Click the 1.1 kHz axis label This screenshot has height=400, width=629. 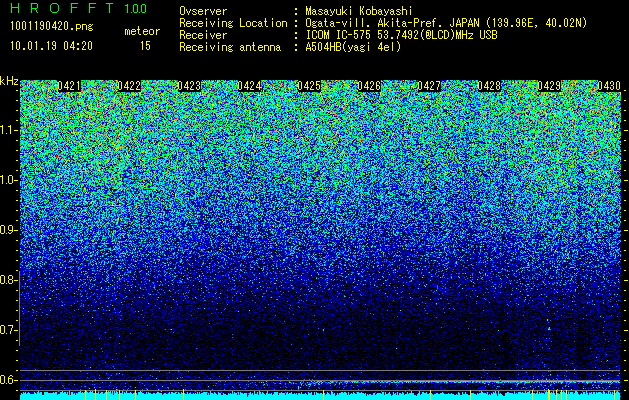pos(8,130)
